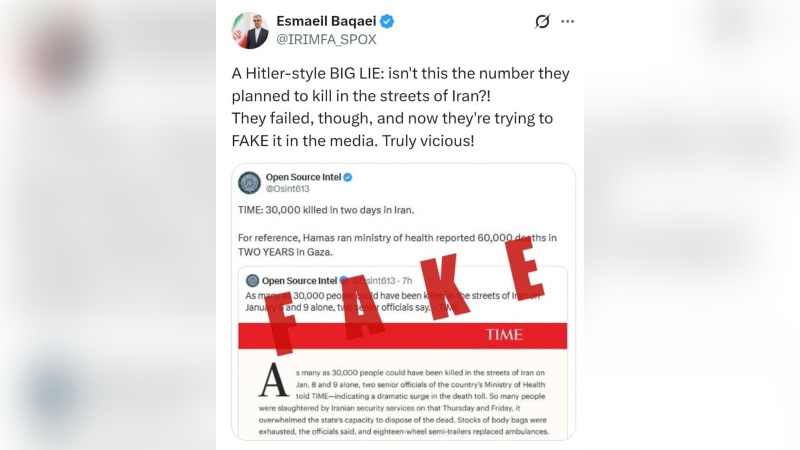
Task: Click the small avatar in the nested quote
Action: 252,281
